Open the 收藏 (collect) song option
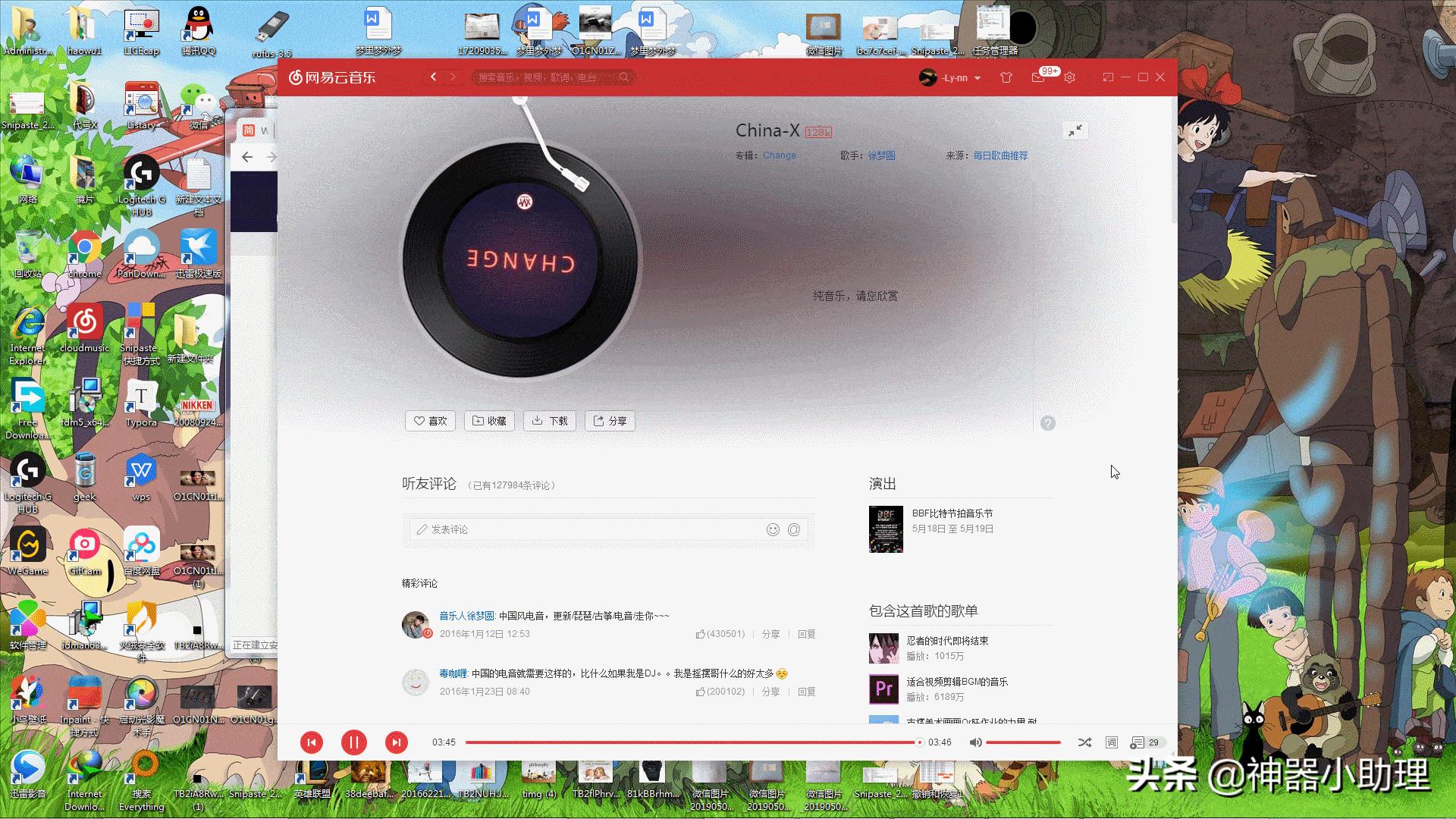The width and height of the screenshot is (1456, 819). 489,421
